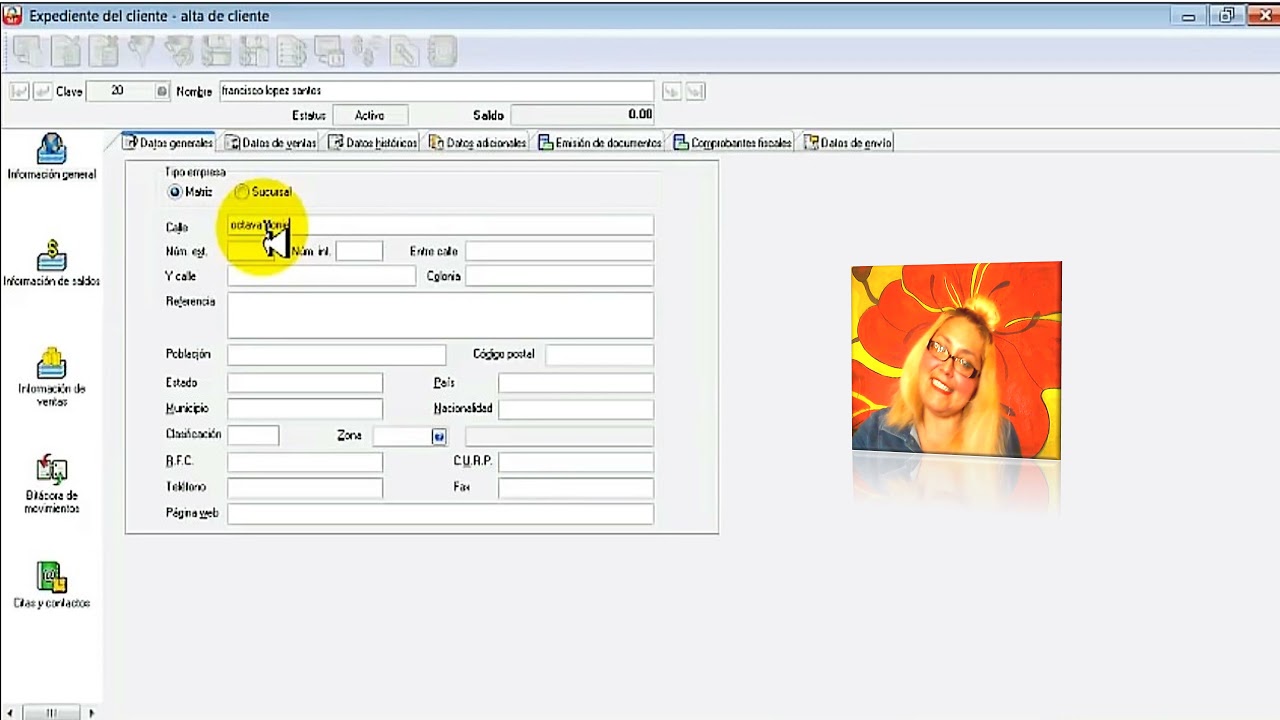Click the Nombre field with francisco lopez santos

(436, 91)
